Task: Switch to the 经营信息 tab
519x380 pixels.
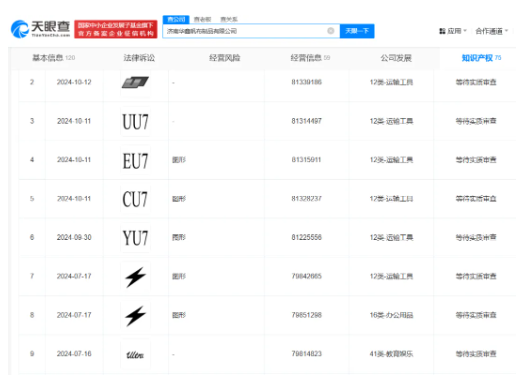Action: (310, 58)
